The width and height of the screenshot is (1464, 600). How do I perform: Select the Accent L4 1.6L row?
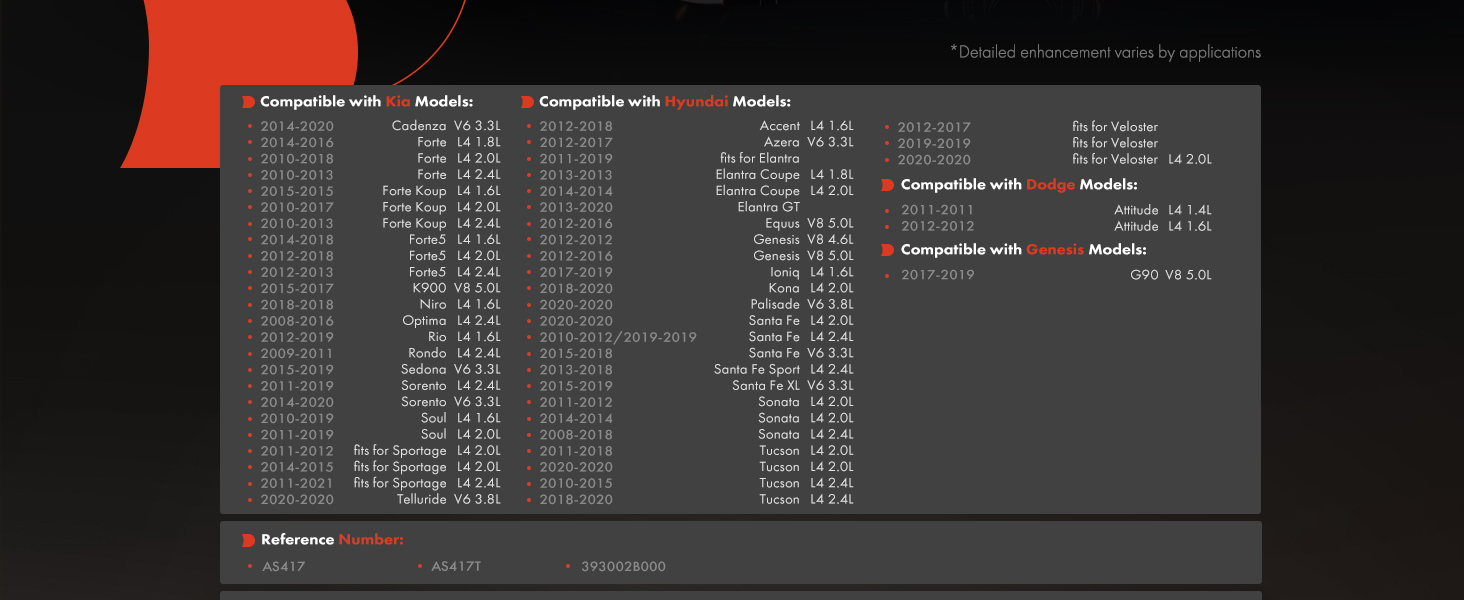(690, 126)
